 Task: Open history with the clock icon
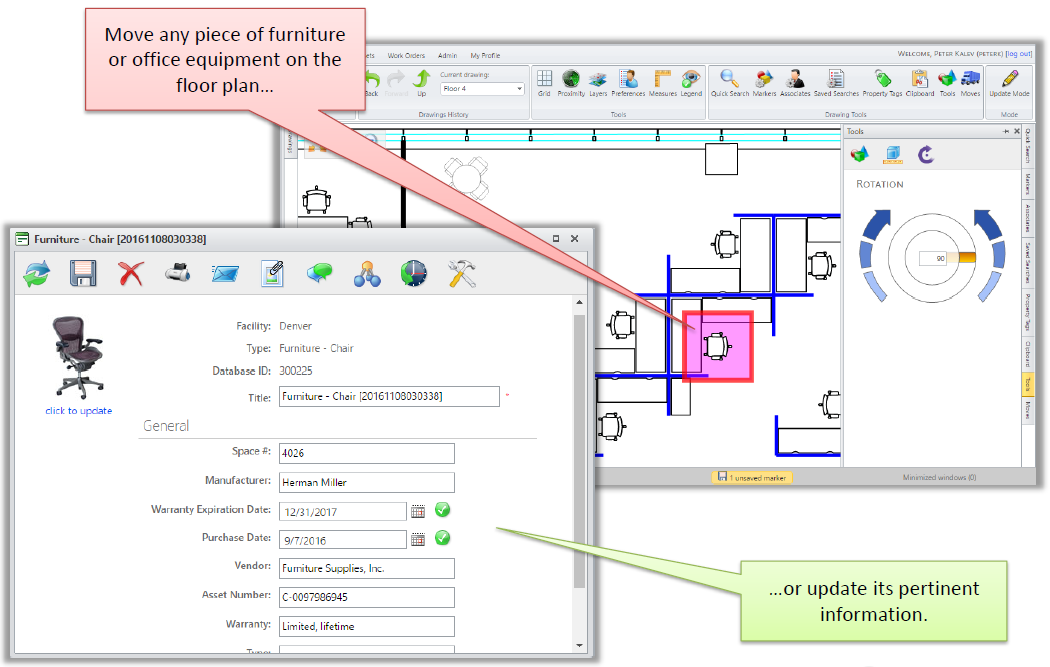(x=414, y=274)
